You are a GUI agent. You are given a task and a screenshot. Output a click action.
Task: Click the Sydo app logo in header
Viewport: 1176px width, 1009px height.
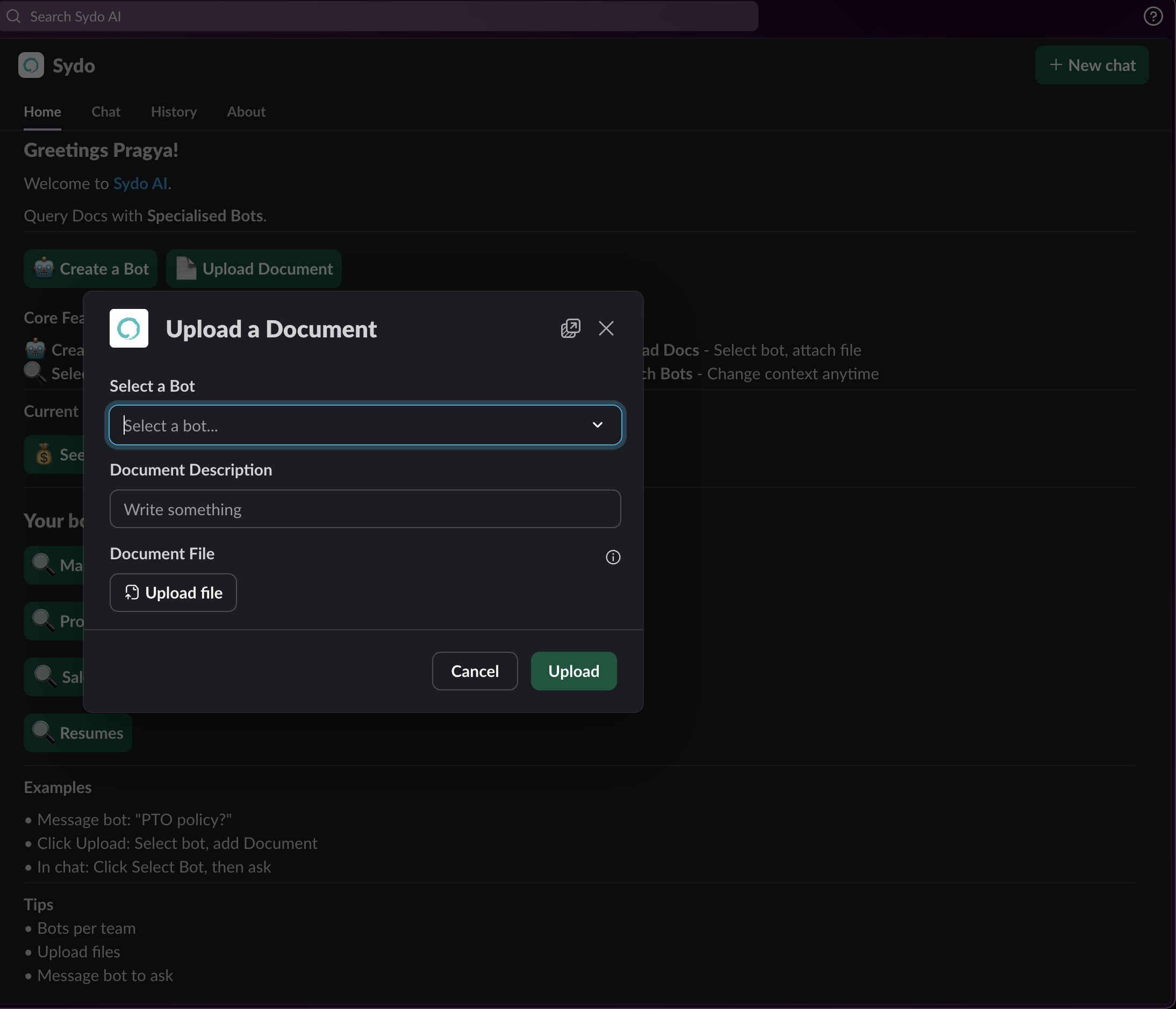click(x=31, y=65)
